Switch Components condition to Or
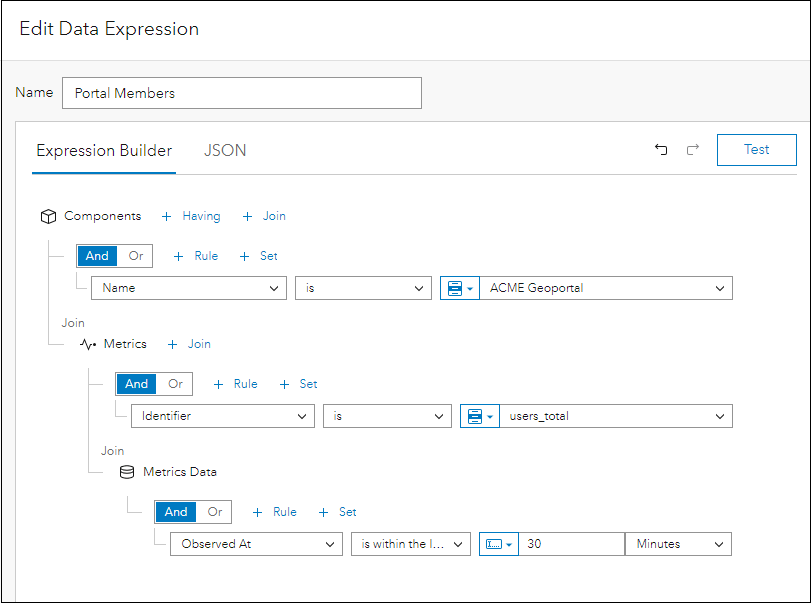 point(136,256)
